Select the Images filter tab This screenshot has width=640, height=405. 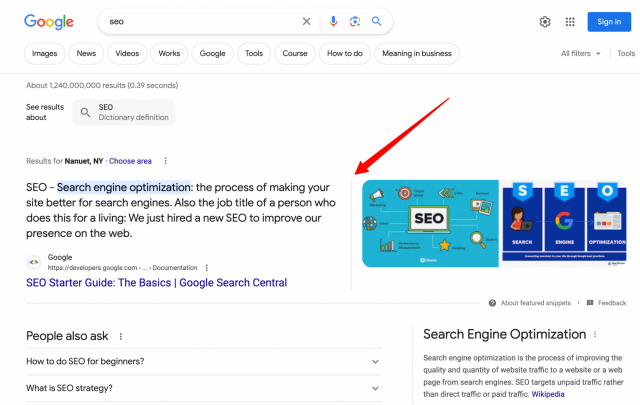(44, 53)
